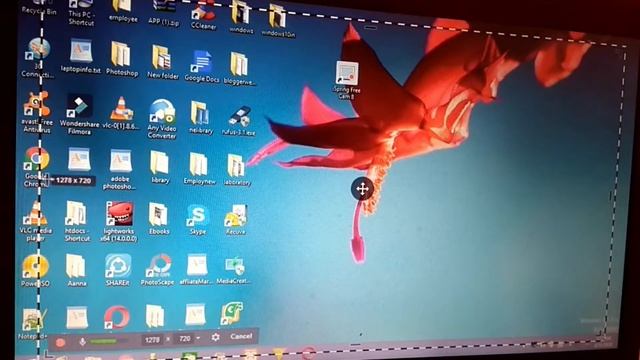Open recording settings gear
640x360 pixels.
(x=215, y=337)
